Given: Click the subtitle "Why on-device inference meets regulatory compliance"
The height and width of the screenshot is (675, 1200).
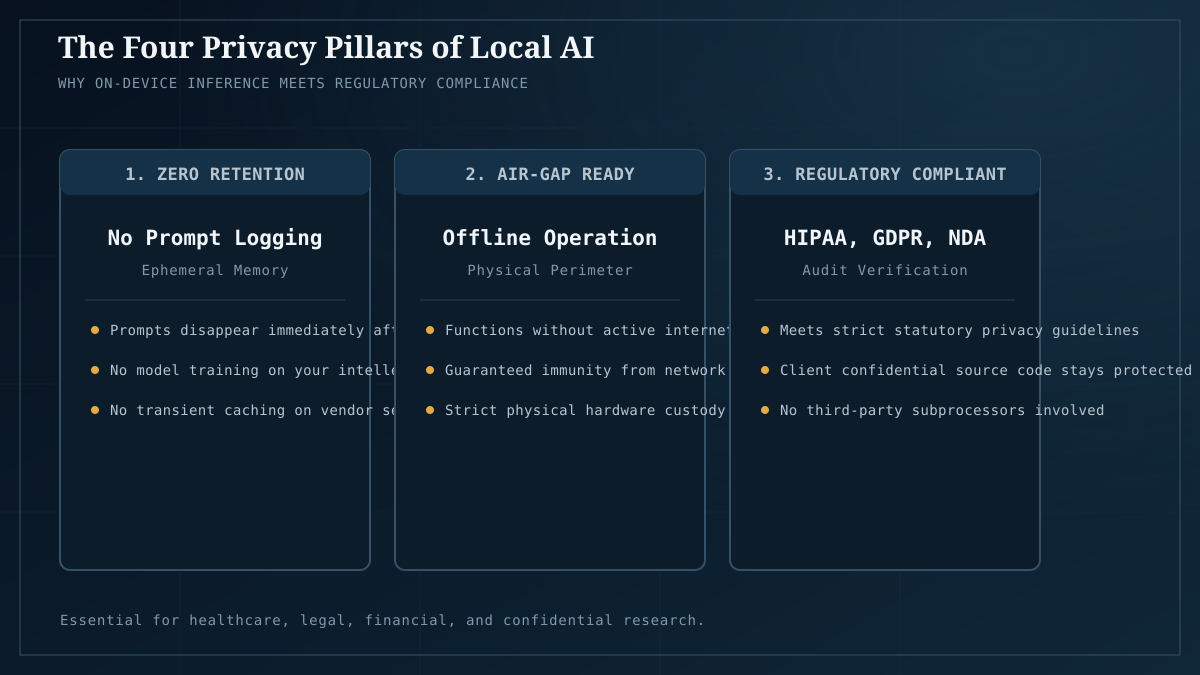Looking at the screenshot, I should click(x=293, y=83).
